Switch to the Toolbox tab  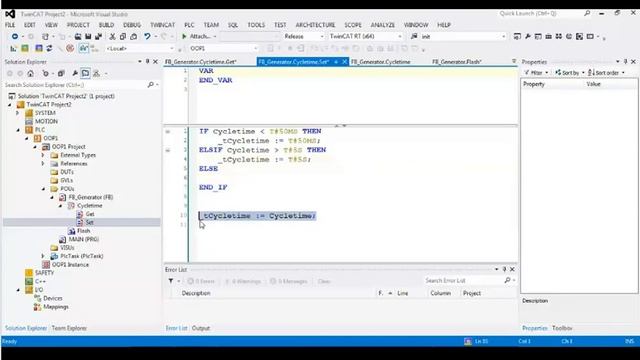(x=562, y=328)
